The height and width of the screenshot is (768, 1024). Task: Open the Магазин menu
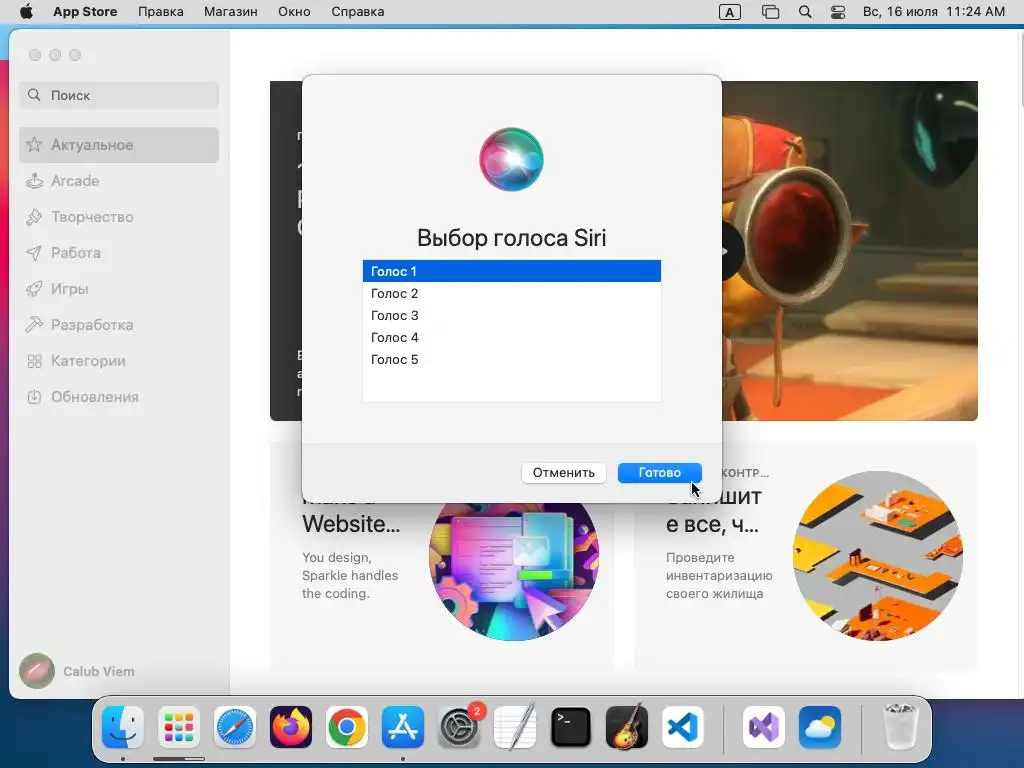pos(231,12)
